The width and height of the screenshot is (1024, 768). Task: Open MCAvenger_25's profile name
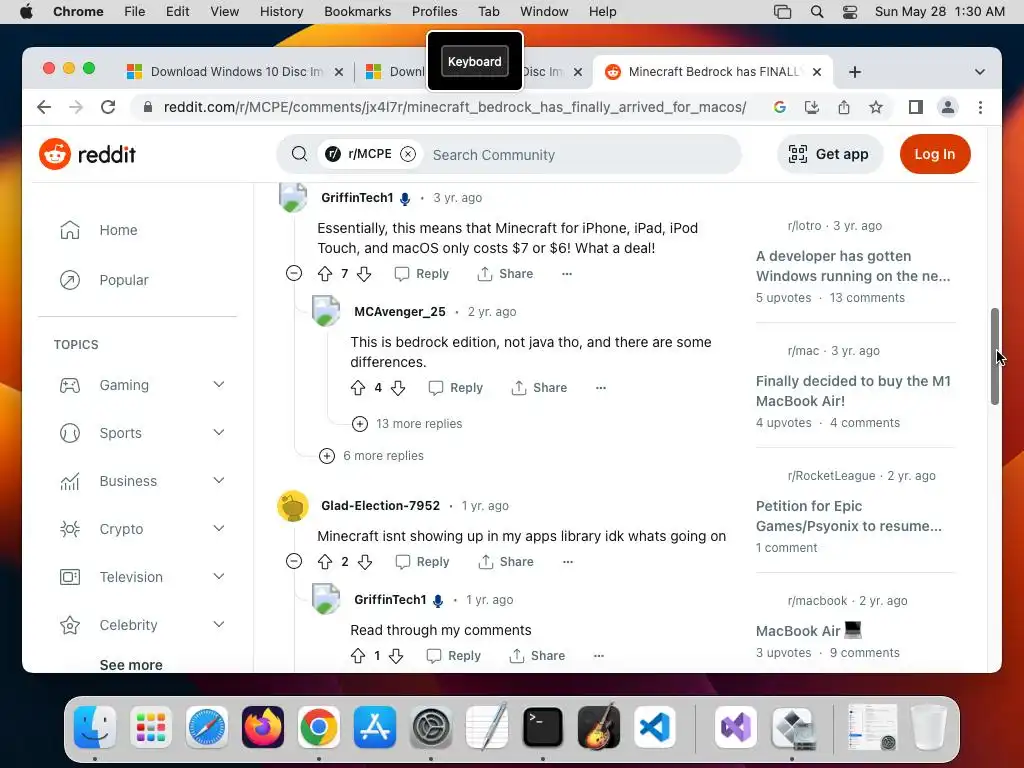coord(400,312)
